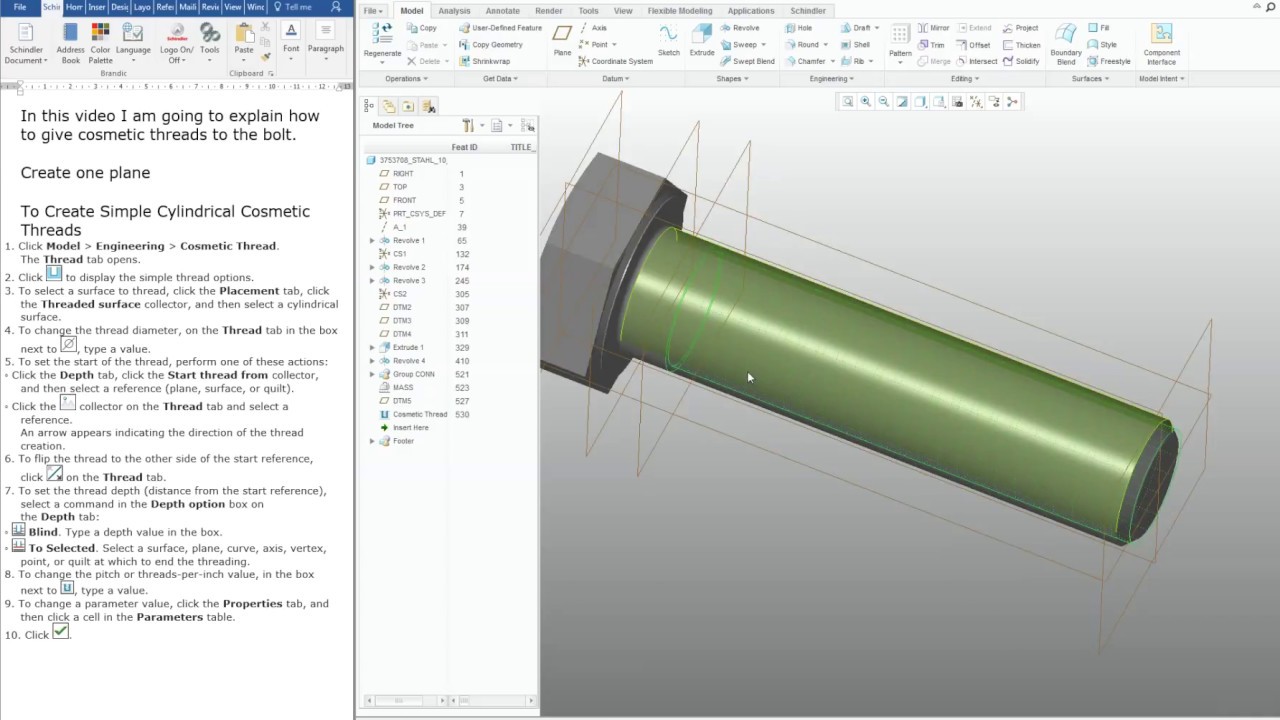Toggle datum display filters in graphics toolbar

[x=976, y=102]
